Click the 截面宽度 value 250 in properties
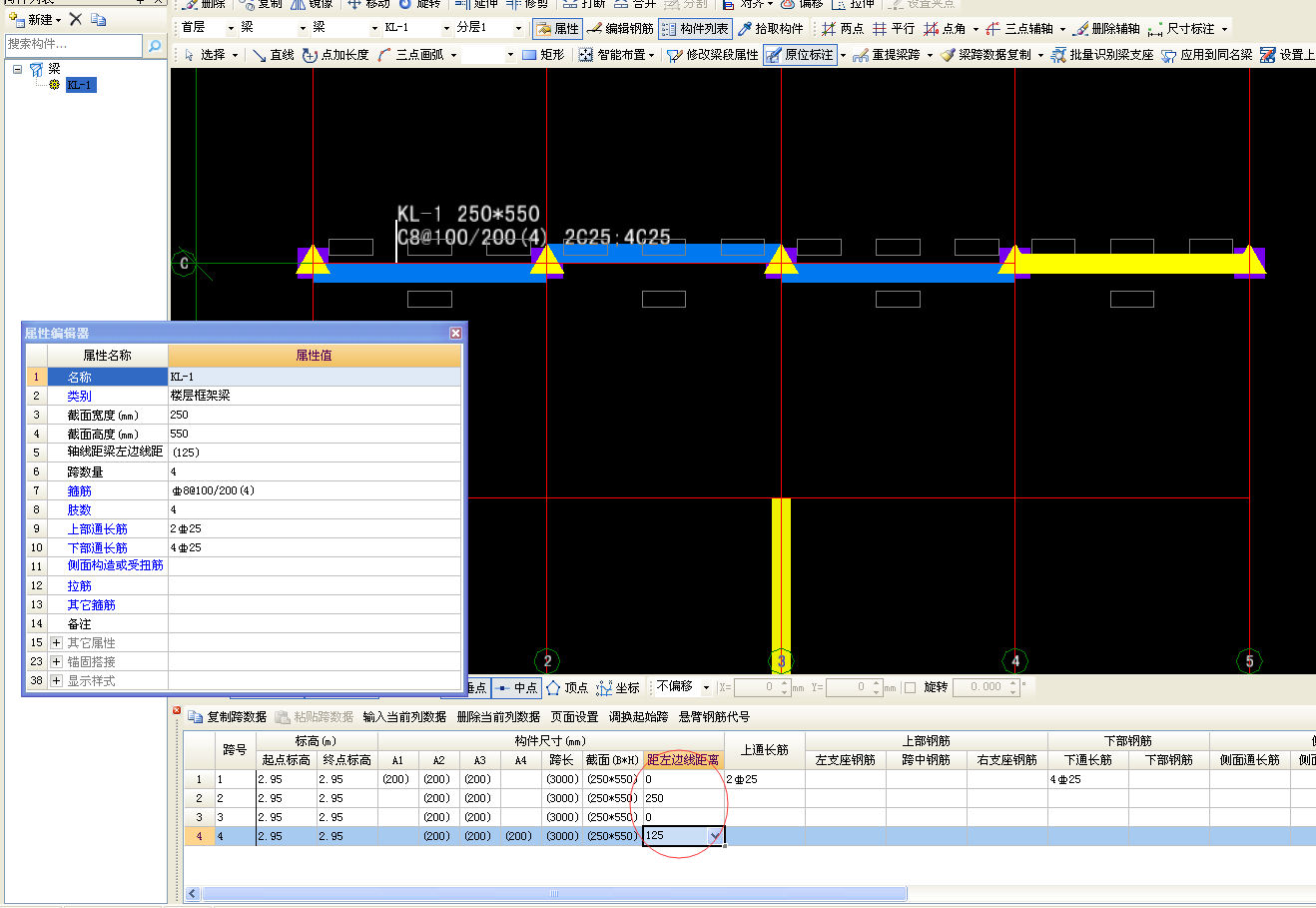Screen dimensions: 1316x908 click(315, 415)
